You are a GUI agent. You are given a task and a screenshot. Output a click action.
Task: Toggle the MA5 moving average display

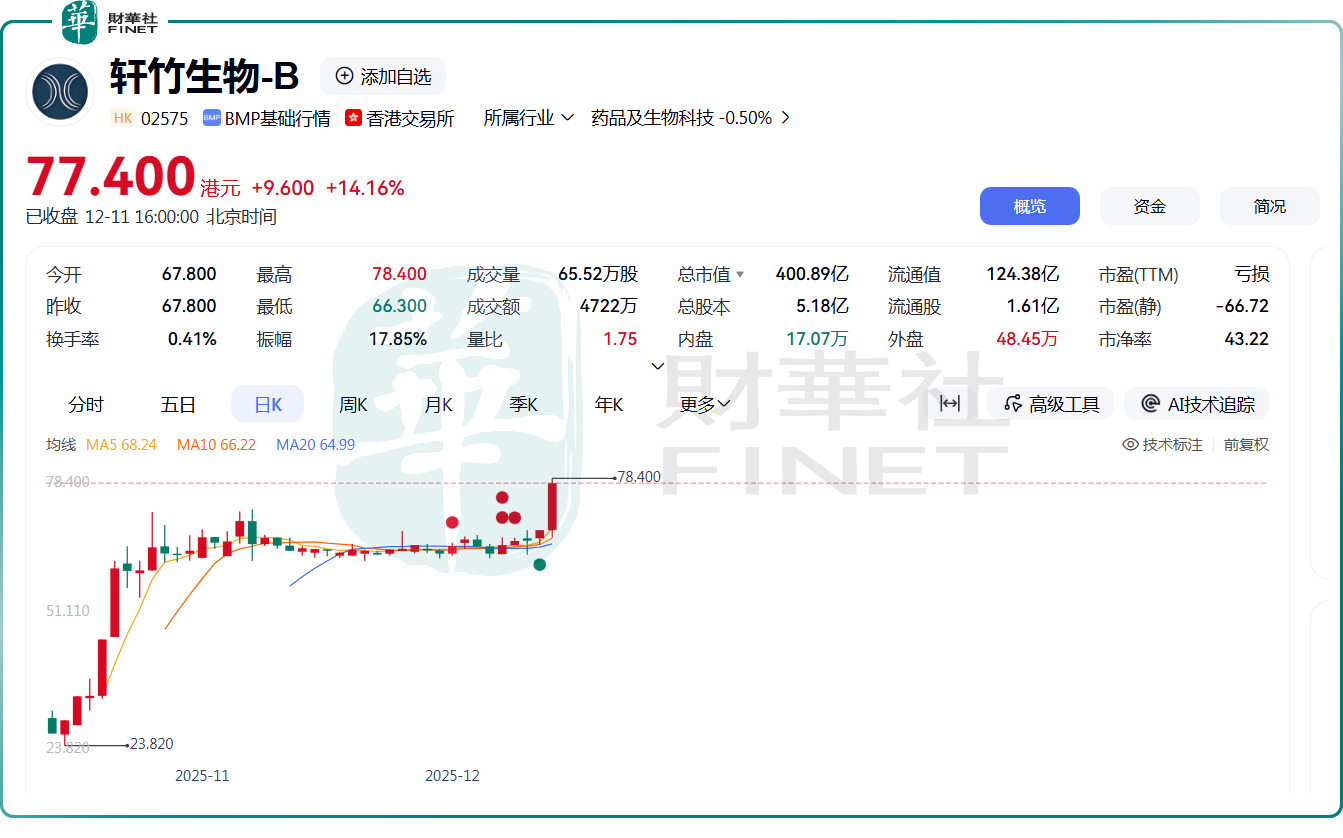pyautogui.click(x=121, y=444)
